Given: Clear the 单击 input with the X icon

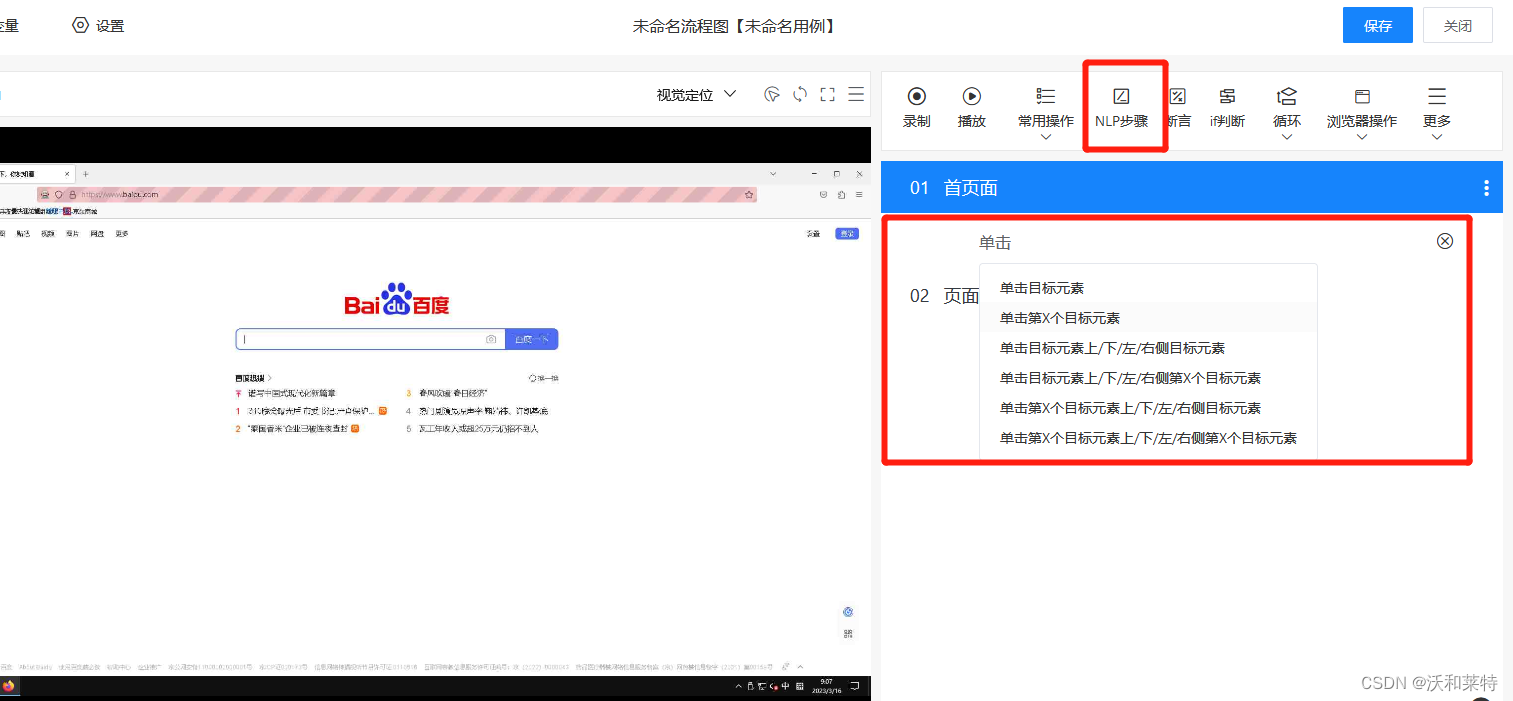Looking at the screenshot, I should pos(1445,241).
